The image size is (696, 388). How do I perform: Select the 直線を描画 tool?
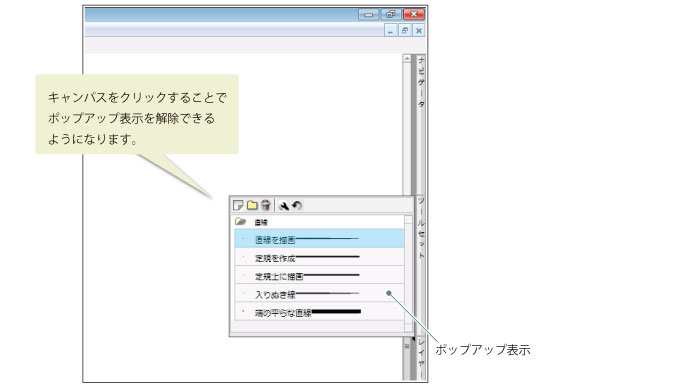point(319,239)
